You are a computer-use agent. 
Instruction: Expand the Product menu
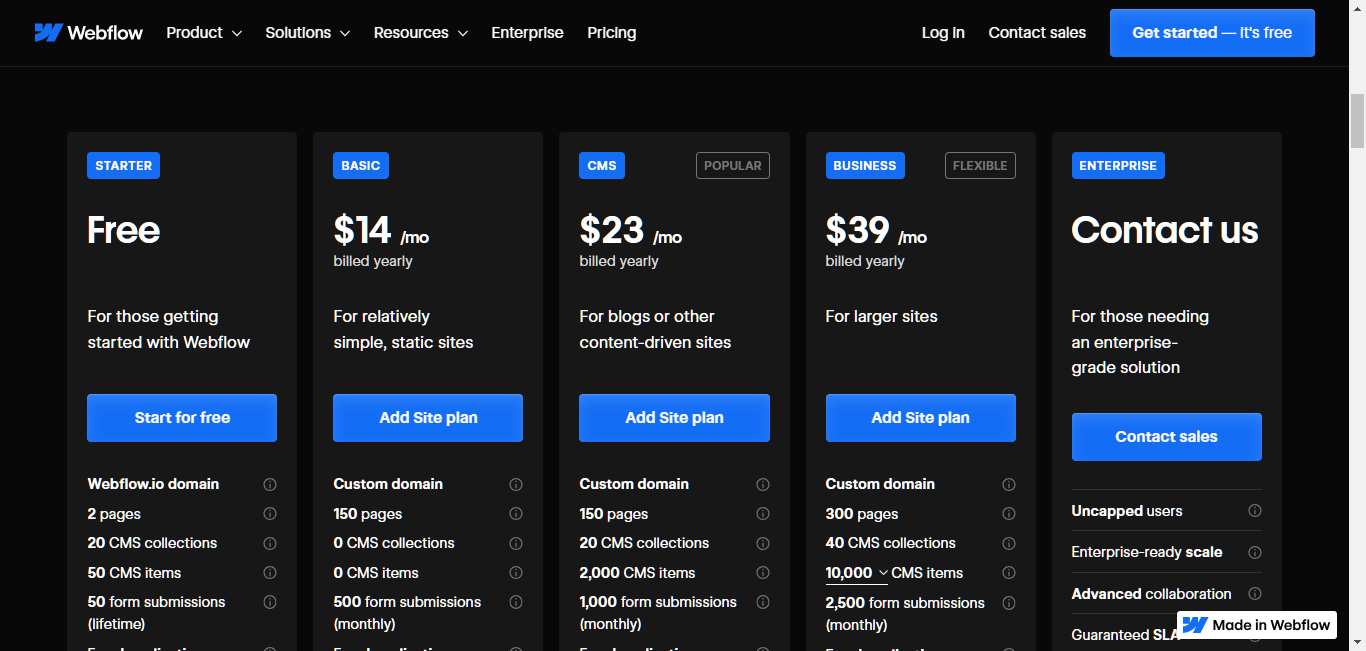204,33
